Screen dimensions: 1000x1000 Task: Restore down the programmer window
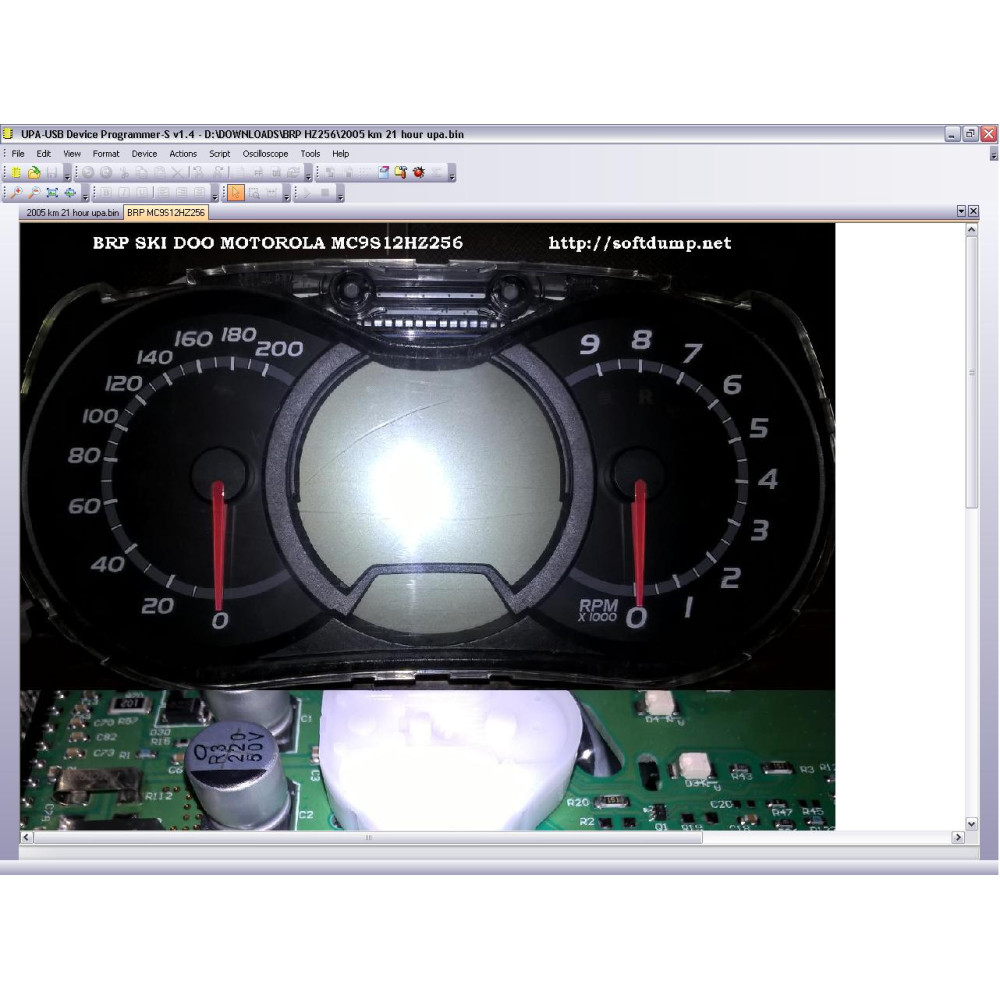point(970,134)
